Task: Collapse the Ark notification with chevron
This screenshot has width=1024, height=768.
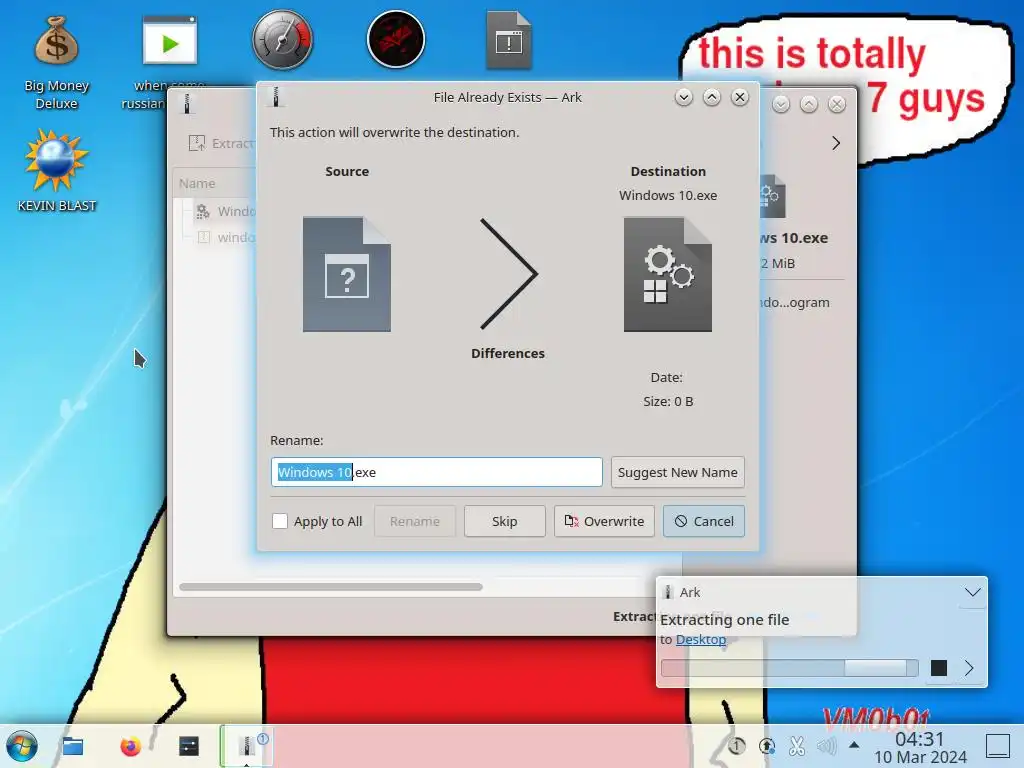Action: pos(973,592)
